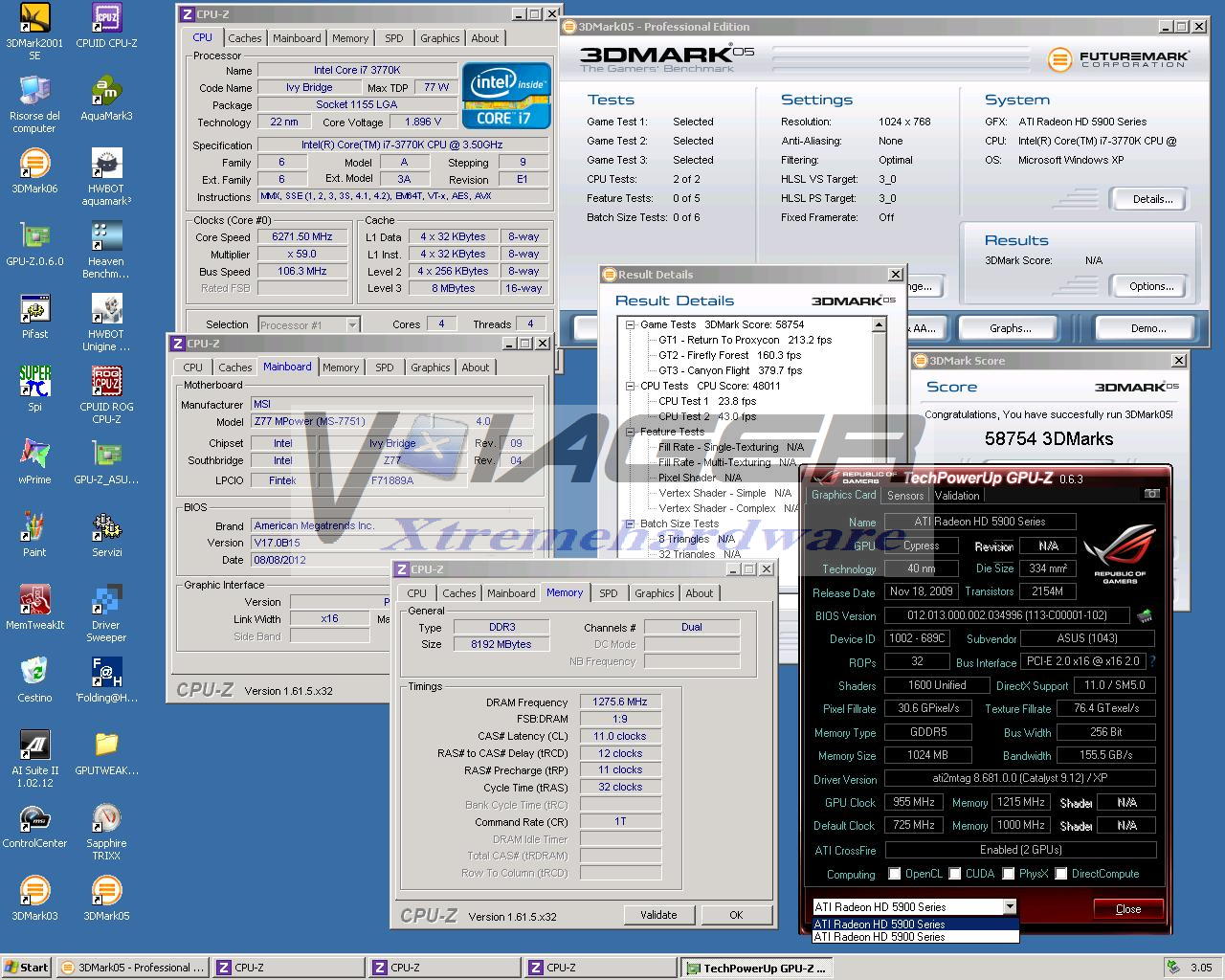Collapse the Game Tests tree node
Viewport: 1225px width, 980px height.
pos(631,325)
